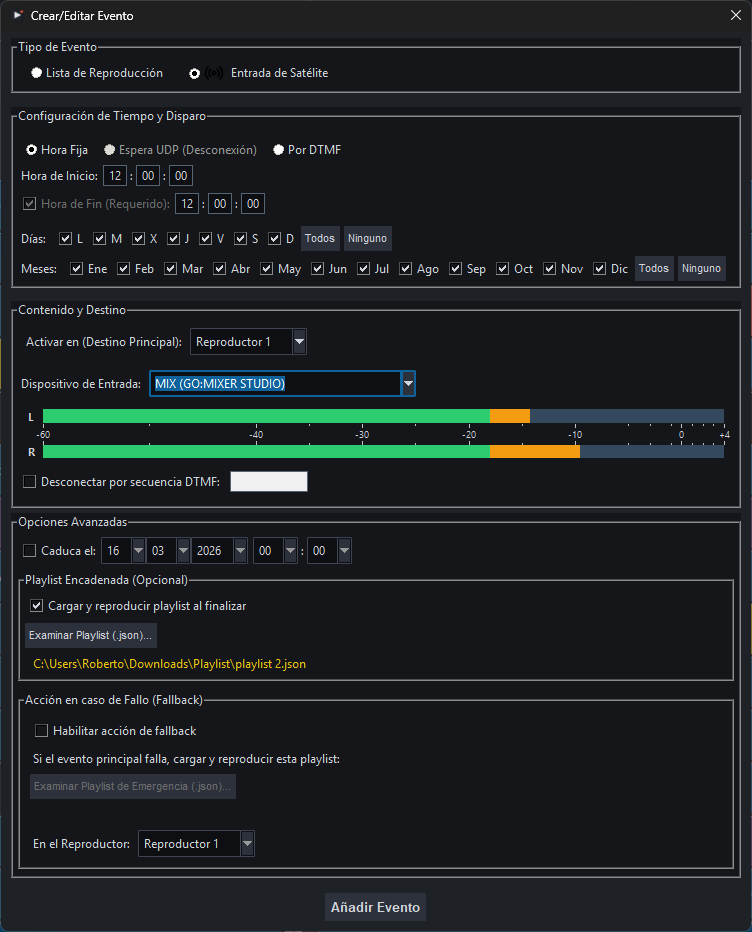Viewport: 752px width, 932px height.
Task: Toggle the Mar month checkbox
Action: 170,269
